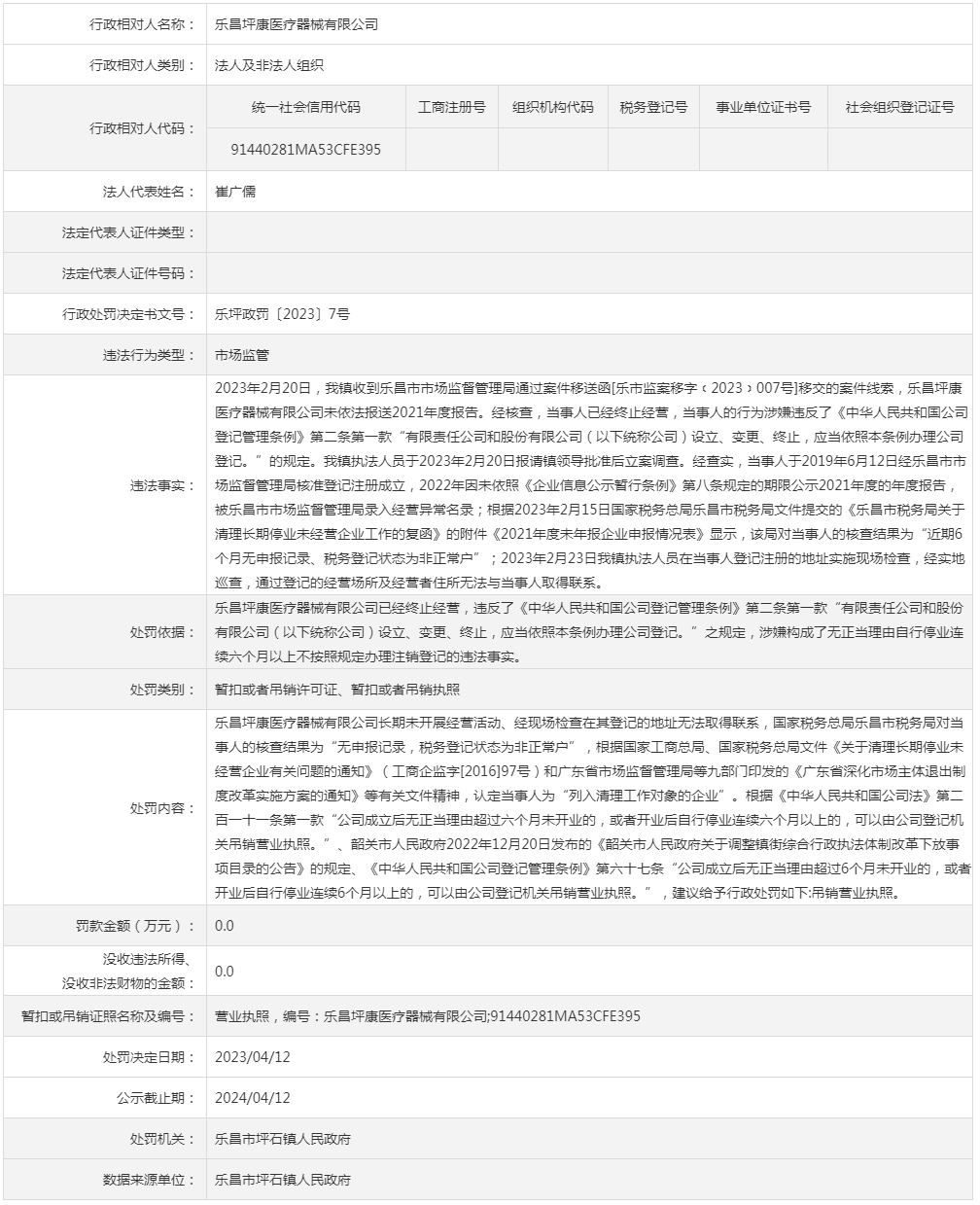Click the 处罚机关 label
980x1205 pixels.
pos(162,1139)
